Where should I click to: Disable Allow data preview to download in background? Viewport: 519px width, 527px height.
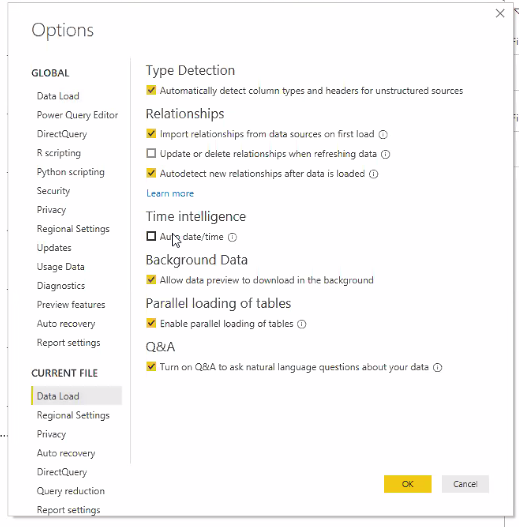[151, 280]
